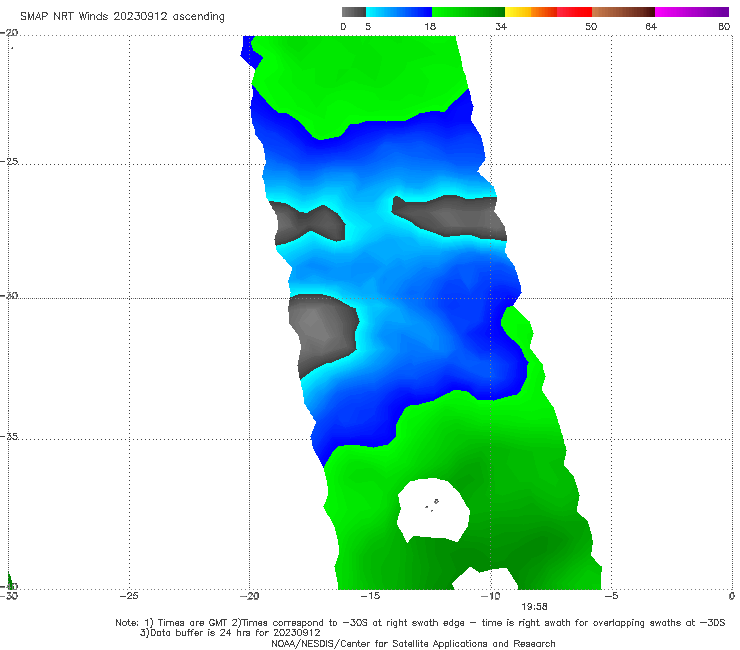The image size is (740, 650).
Task: Click the red segment of the color bar
Action: click(x=574, y=12)
